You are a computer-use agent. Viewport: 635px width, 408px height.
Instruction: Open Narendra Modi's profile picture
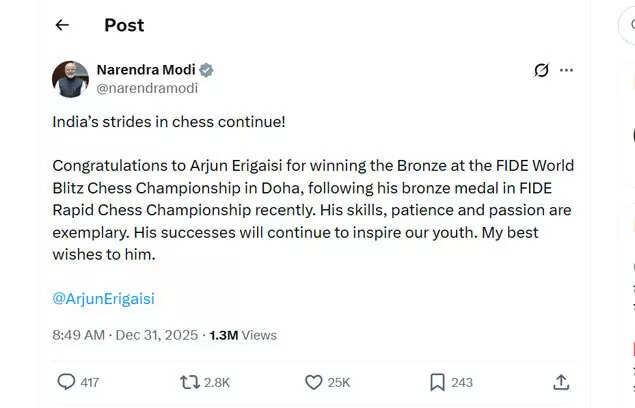coord(70,79)
